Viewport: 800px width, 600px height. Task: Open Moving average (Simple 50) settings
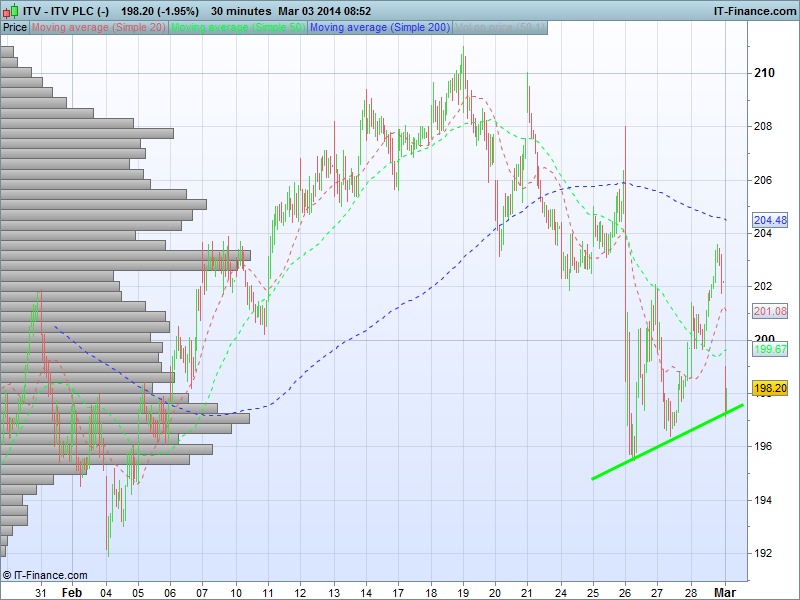[238, 27]
